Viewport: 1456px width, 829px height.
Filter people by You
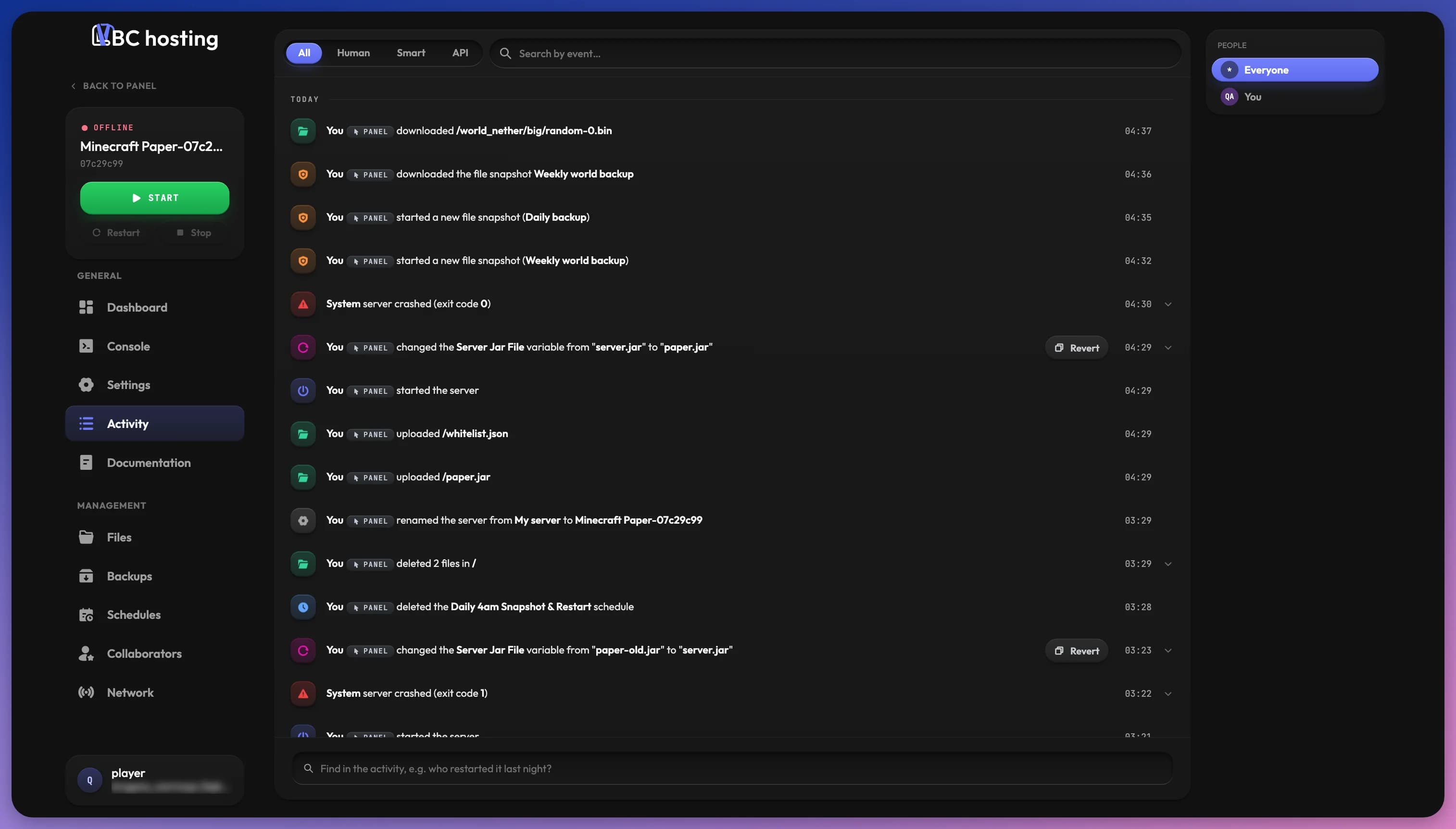point(1295,97)
